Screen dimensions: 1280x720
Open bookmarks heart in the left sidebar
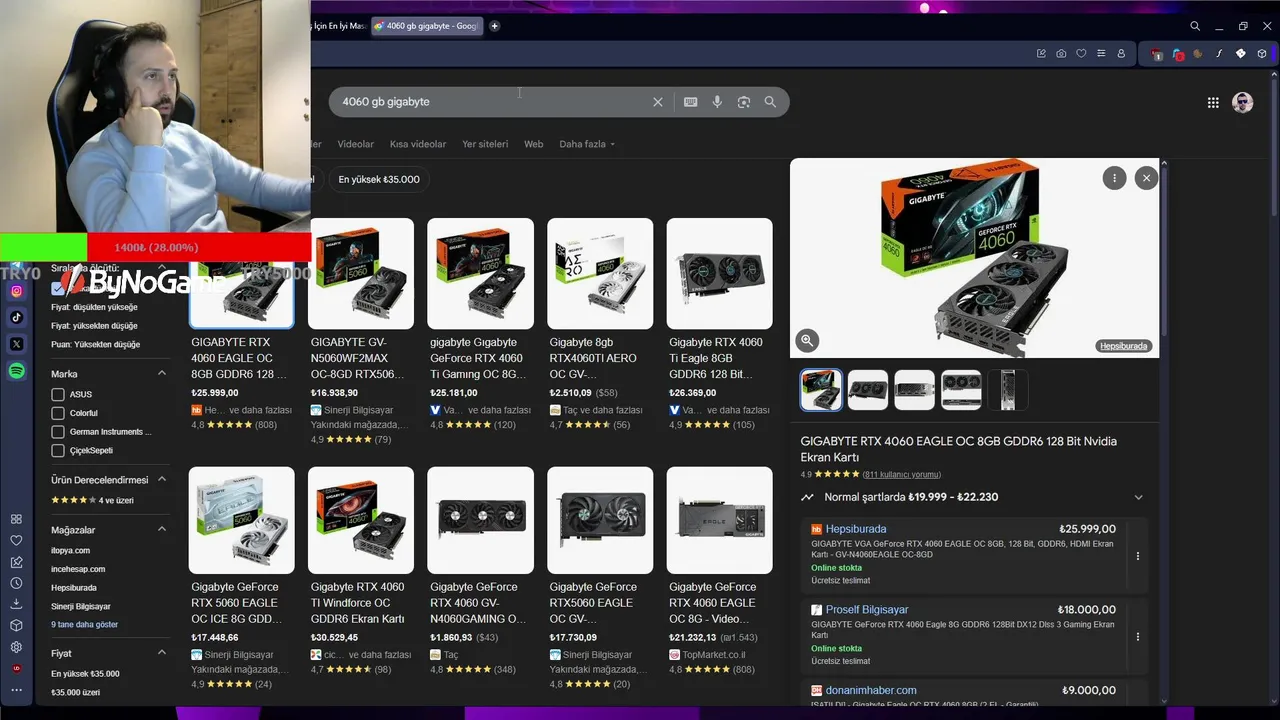click(x=16, y=540)
